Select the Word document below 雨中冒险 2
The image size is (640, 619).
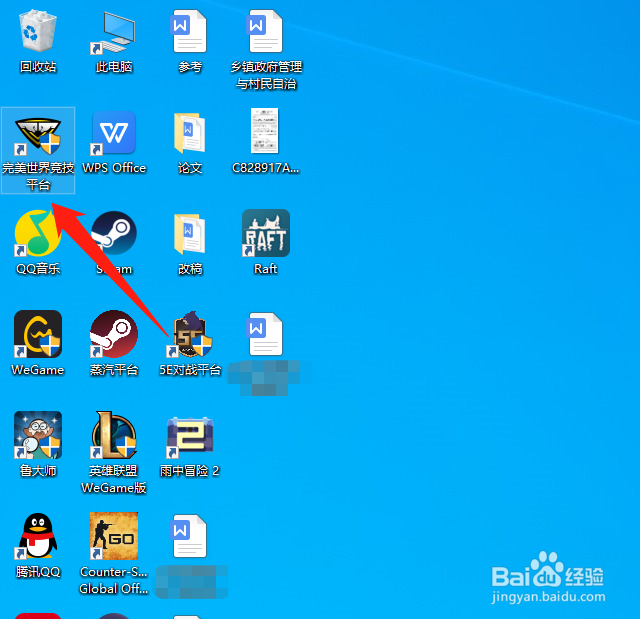pos(189,536)
